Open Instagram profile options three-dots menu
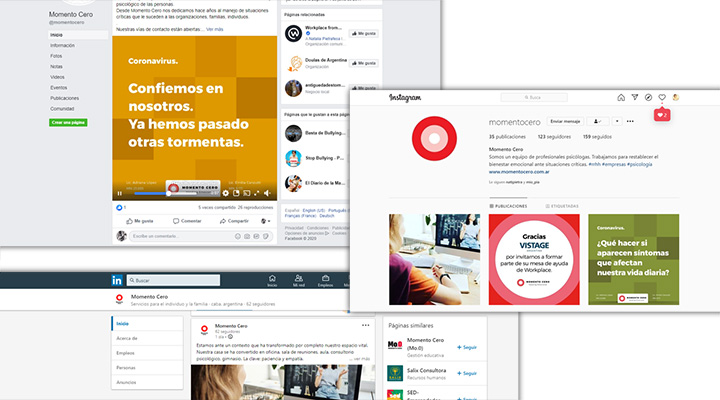This screenshot has height=400, width=720. [630, 121]
